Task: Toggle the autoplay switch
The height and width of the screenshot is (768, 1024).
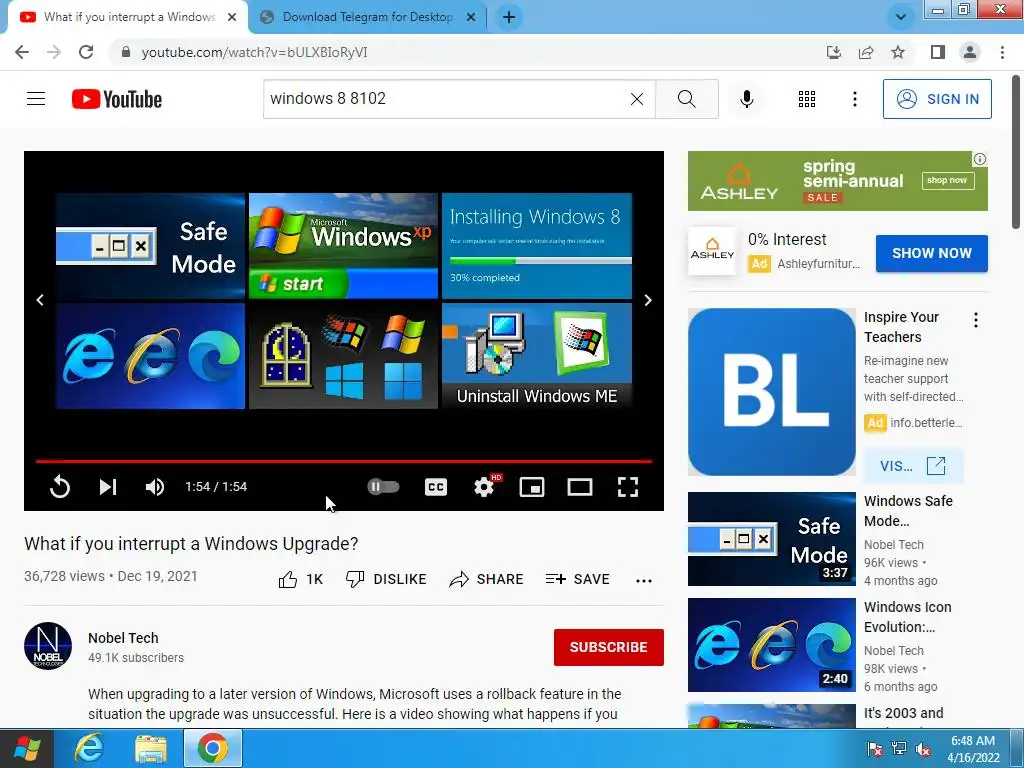Action: coord(383,487)
